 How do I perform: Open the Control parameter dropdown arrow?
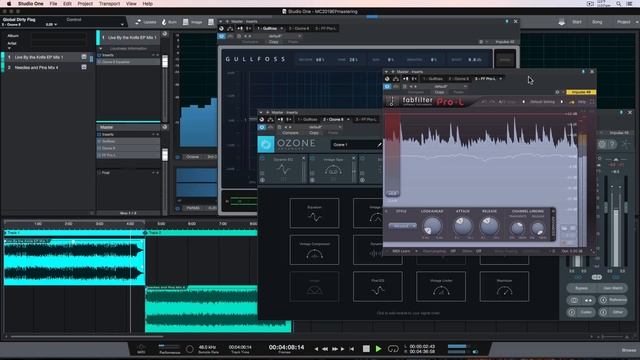[122, 24]
